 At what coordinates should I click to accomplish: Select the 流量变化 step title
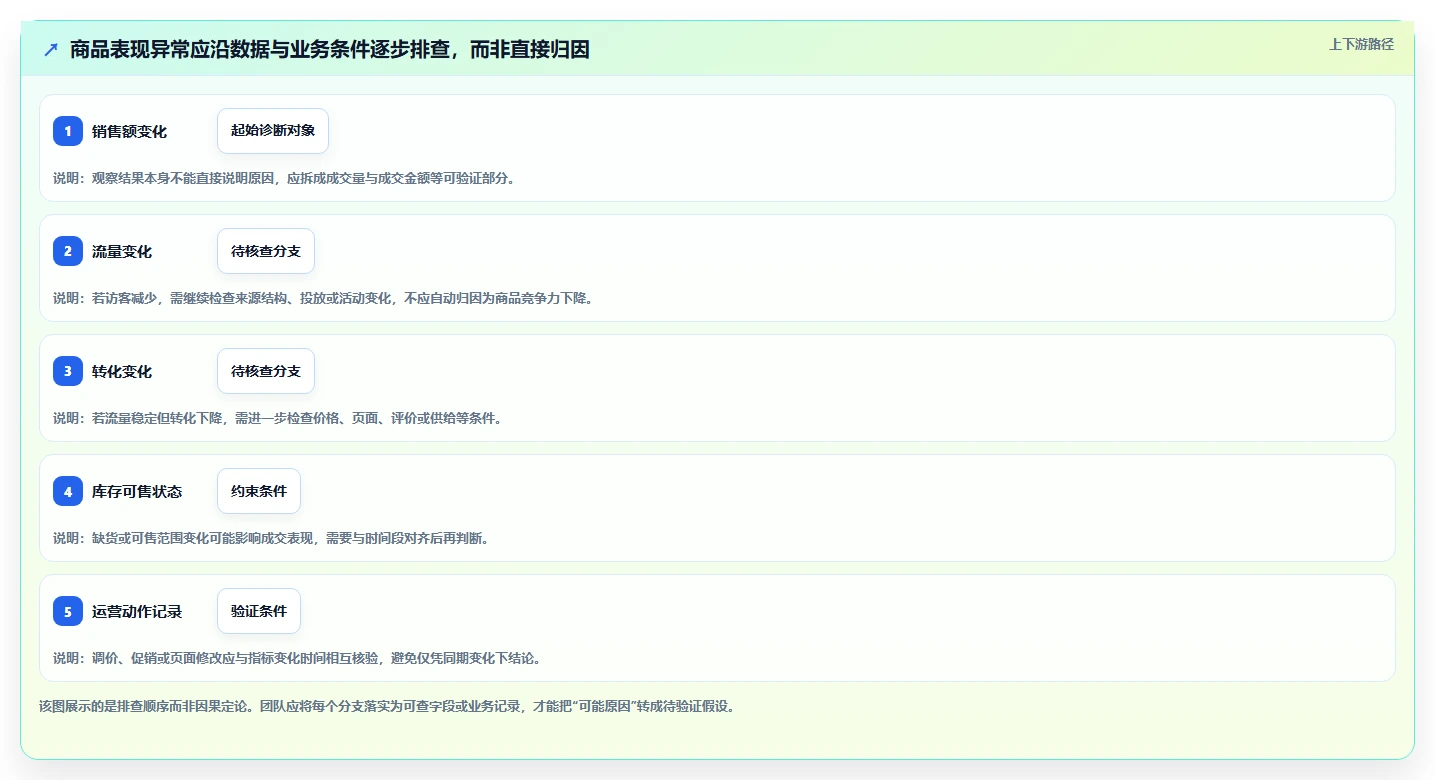[x=122, y=251]
